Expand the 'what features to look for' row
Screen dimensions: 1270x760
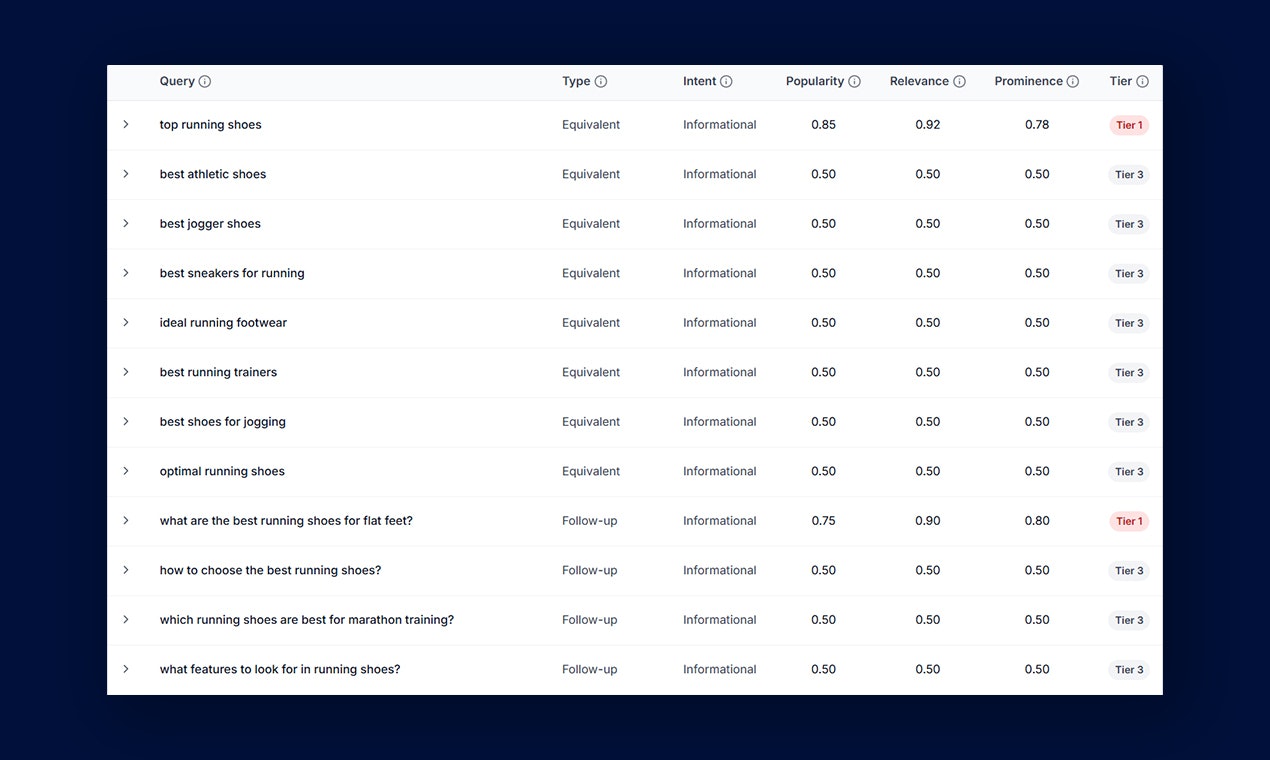click(126, 668)
